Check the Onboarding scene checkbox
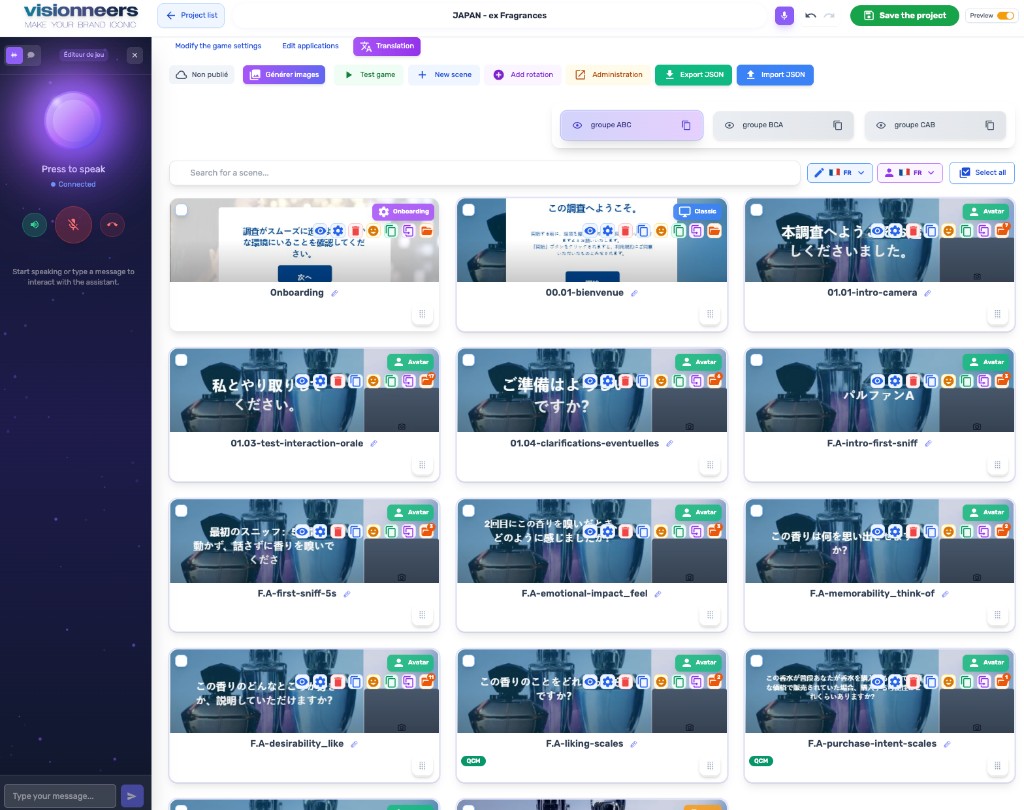Image resolution: width=1024 pixels, height=810 pixels. tap(181, 210)
